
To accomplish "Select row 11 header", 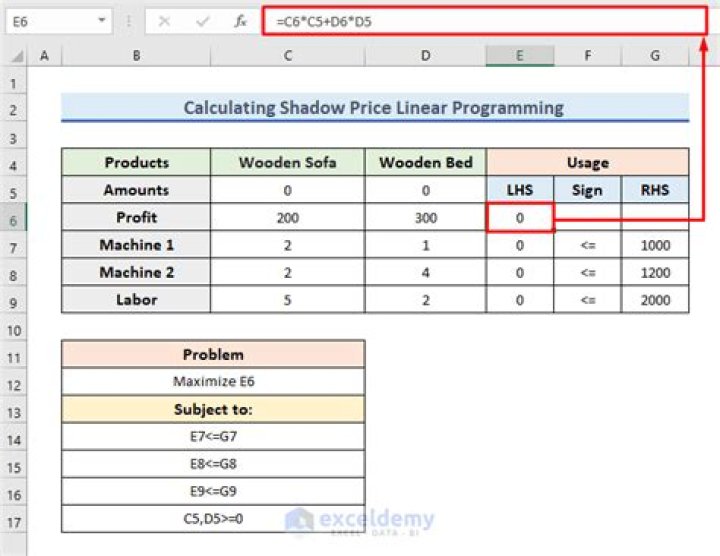I will (x=15, y=354).
